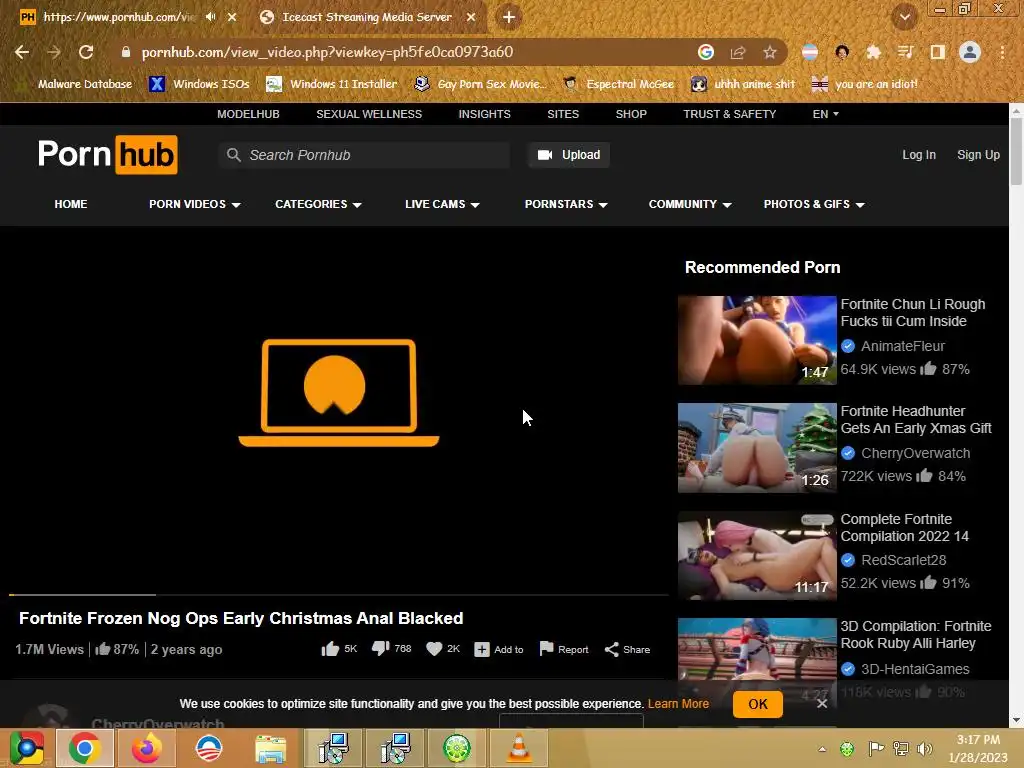
Task: Open the Chrome profile avatar
Action: 970,52
